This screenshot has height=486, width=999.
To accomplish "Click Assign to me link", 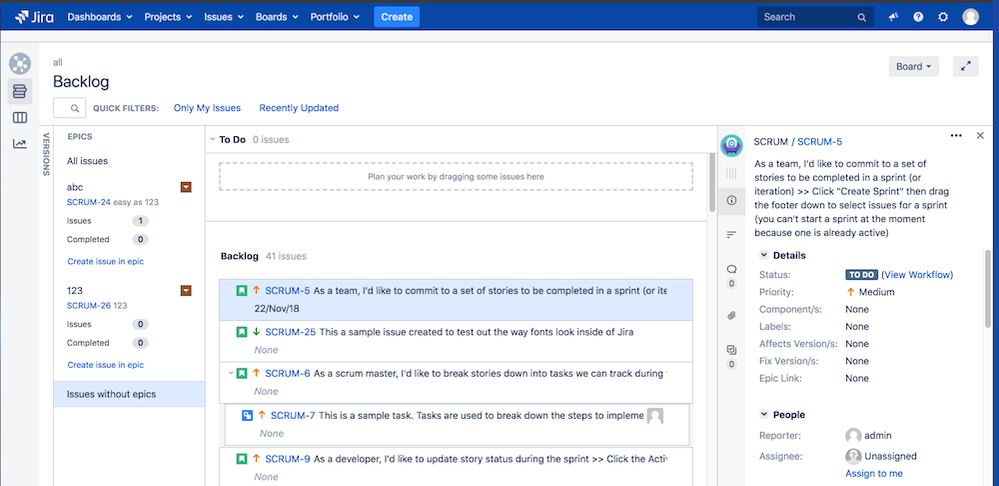I will [x=873, y=473].
